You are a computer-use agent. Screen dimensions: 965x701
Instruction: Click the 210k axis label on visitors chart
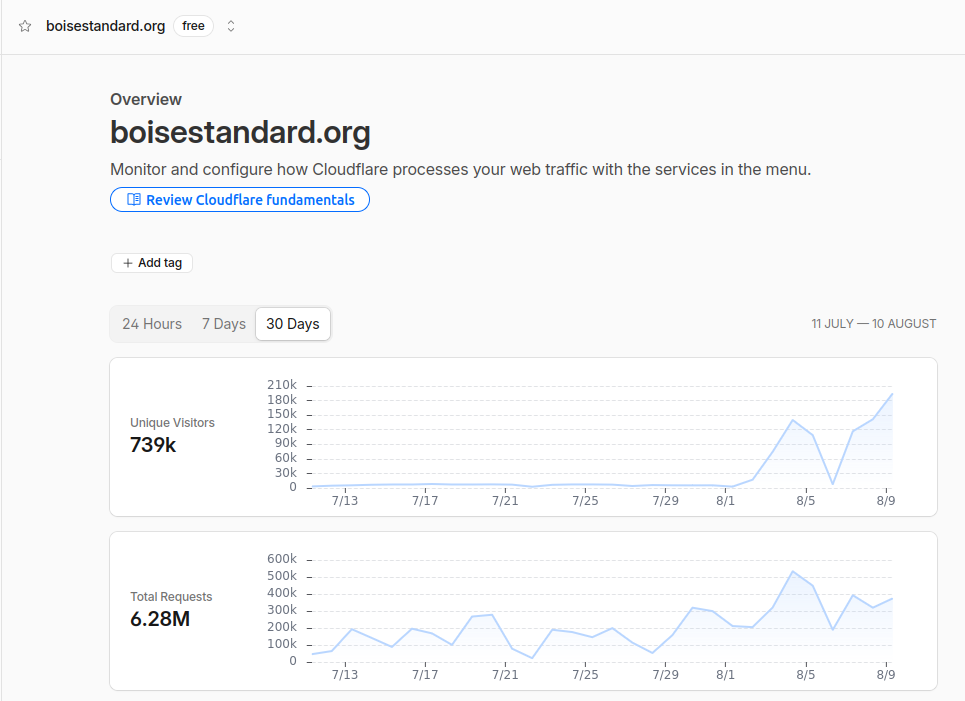tap(282, 385)
